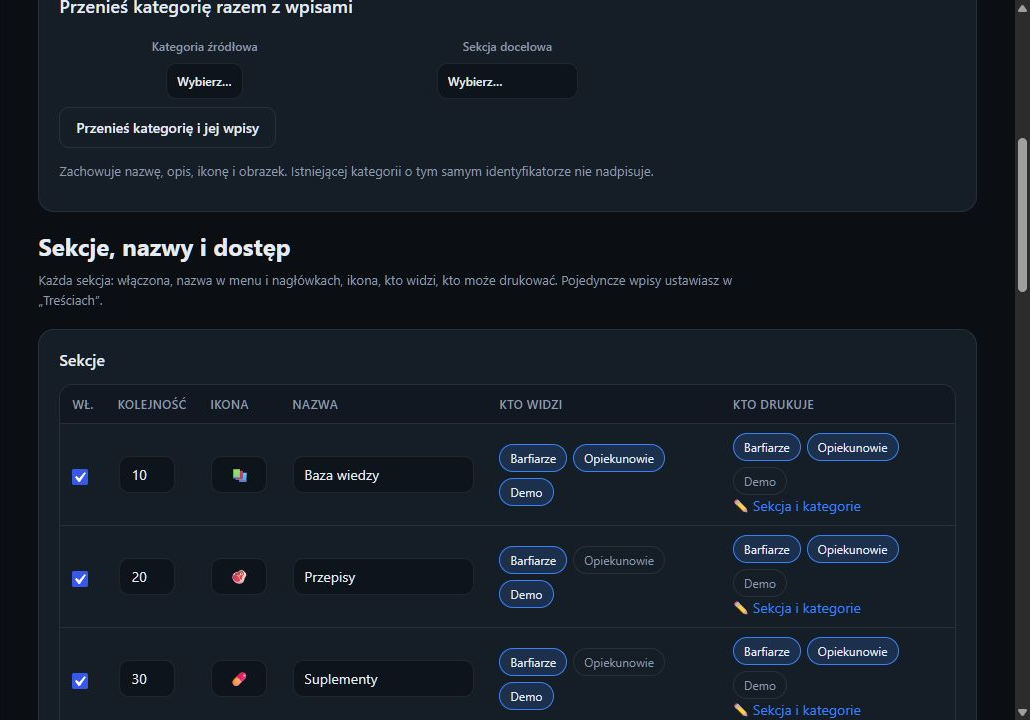
Task: Uncheck the Baza wiedzy enabled checkbox
Action: 80,477
